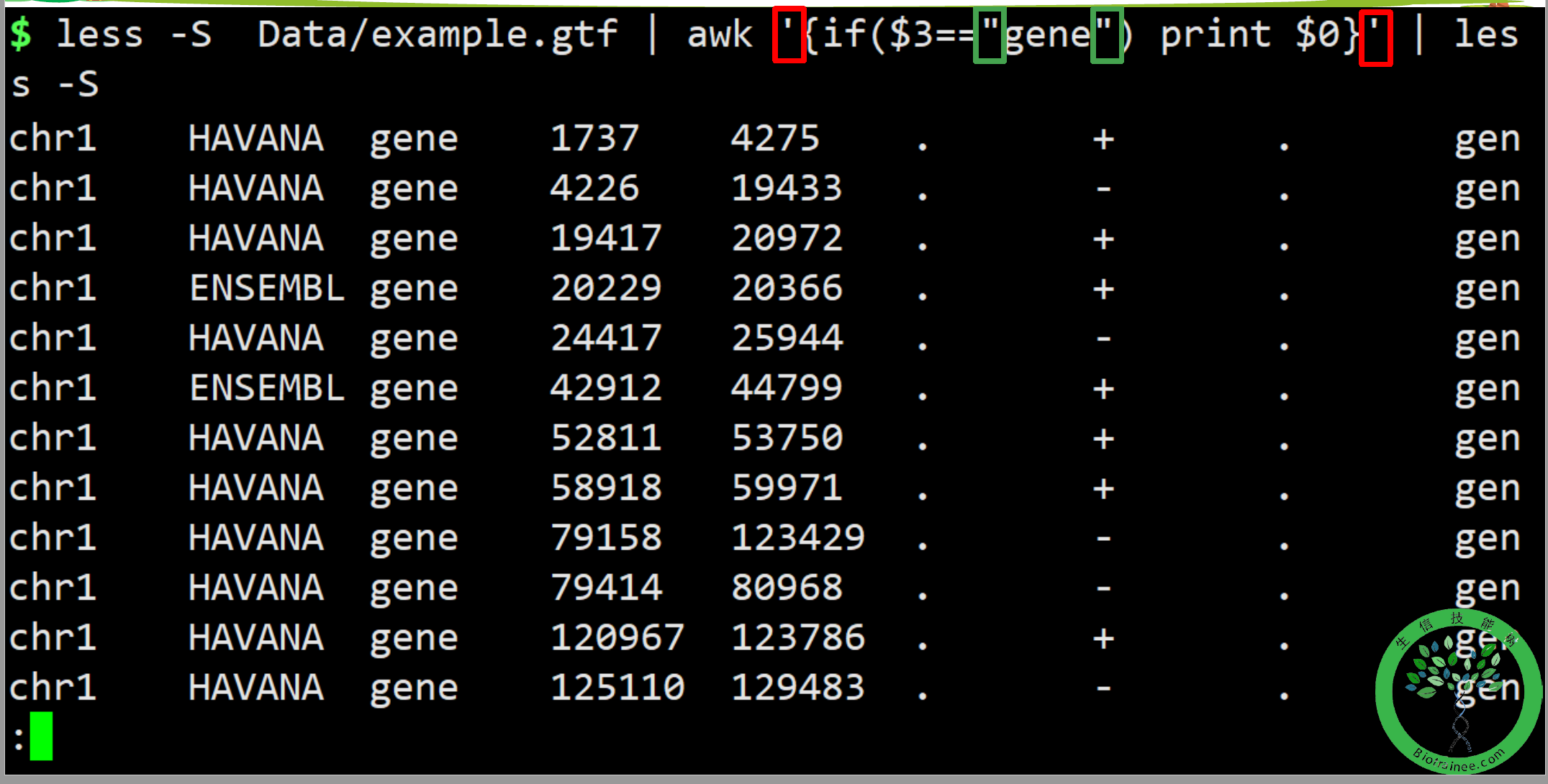Screen dimensions: 1548x784
Task: Click the Biotrainee tree logo watermark
Action: [1458, 692]
